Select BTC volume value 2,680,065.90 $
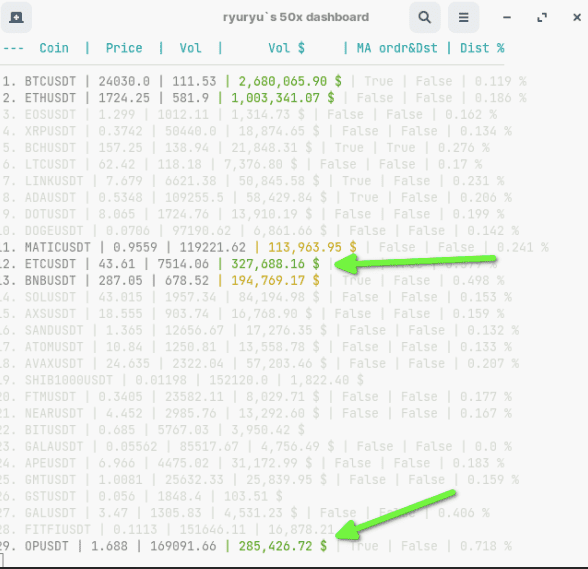The width and height of the screenshot is (588, 569). point(290,81)
